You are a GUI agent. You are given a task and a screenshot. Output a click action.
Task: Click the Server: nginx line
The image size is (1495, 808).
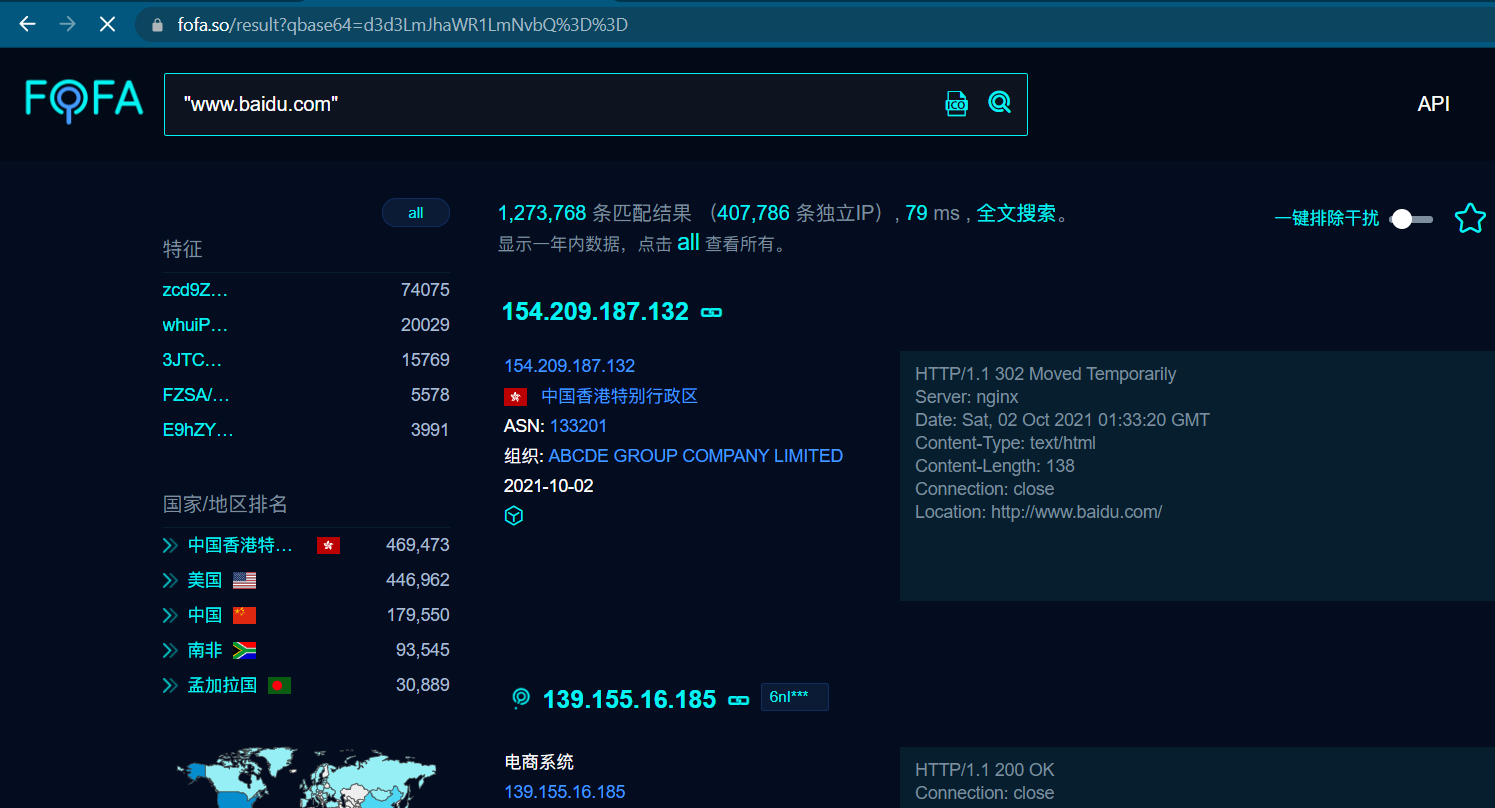(966, 397)
